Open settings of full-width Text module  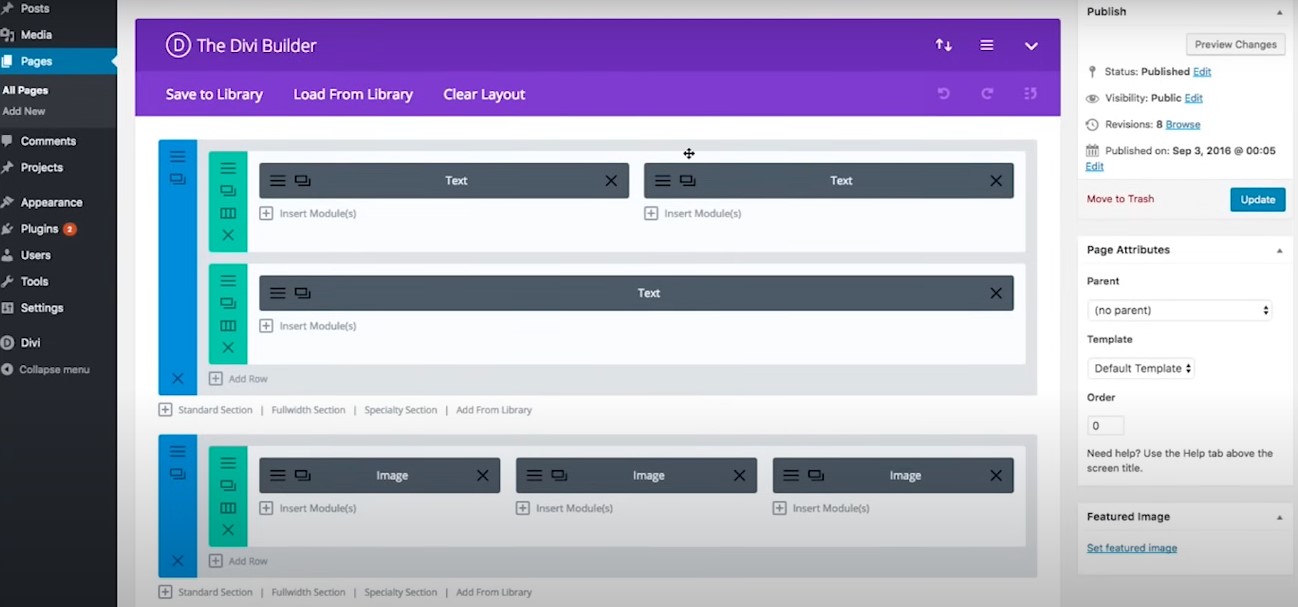pyautogui.click(x=278, y=293)
